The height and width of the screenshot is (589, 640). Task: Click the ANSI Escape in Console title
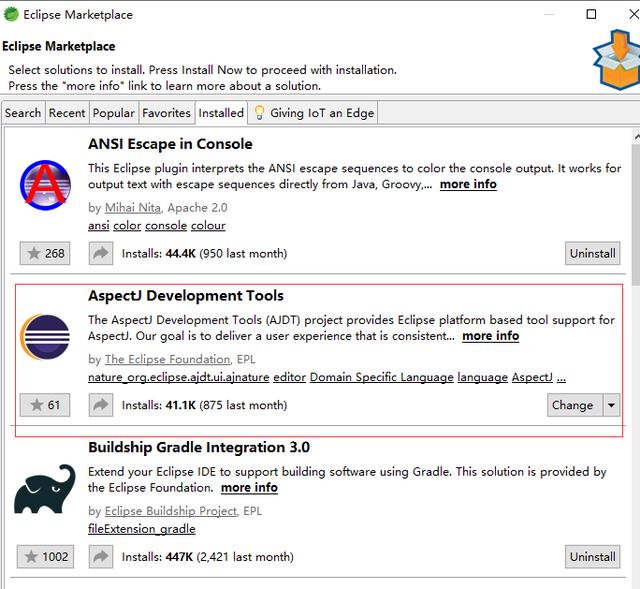tap(170, 144)
